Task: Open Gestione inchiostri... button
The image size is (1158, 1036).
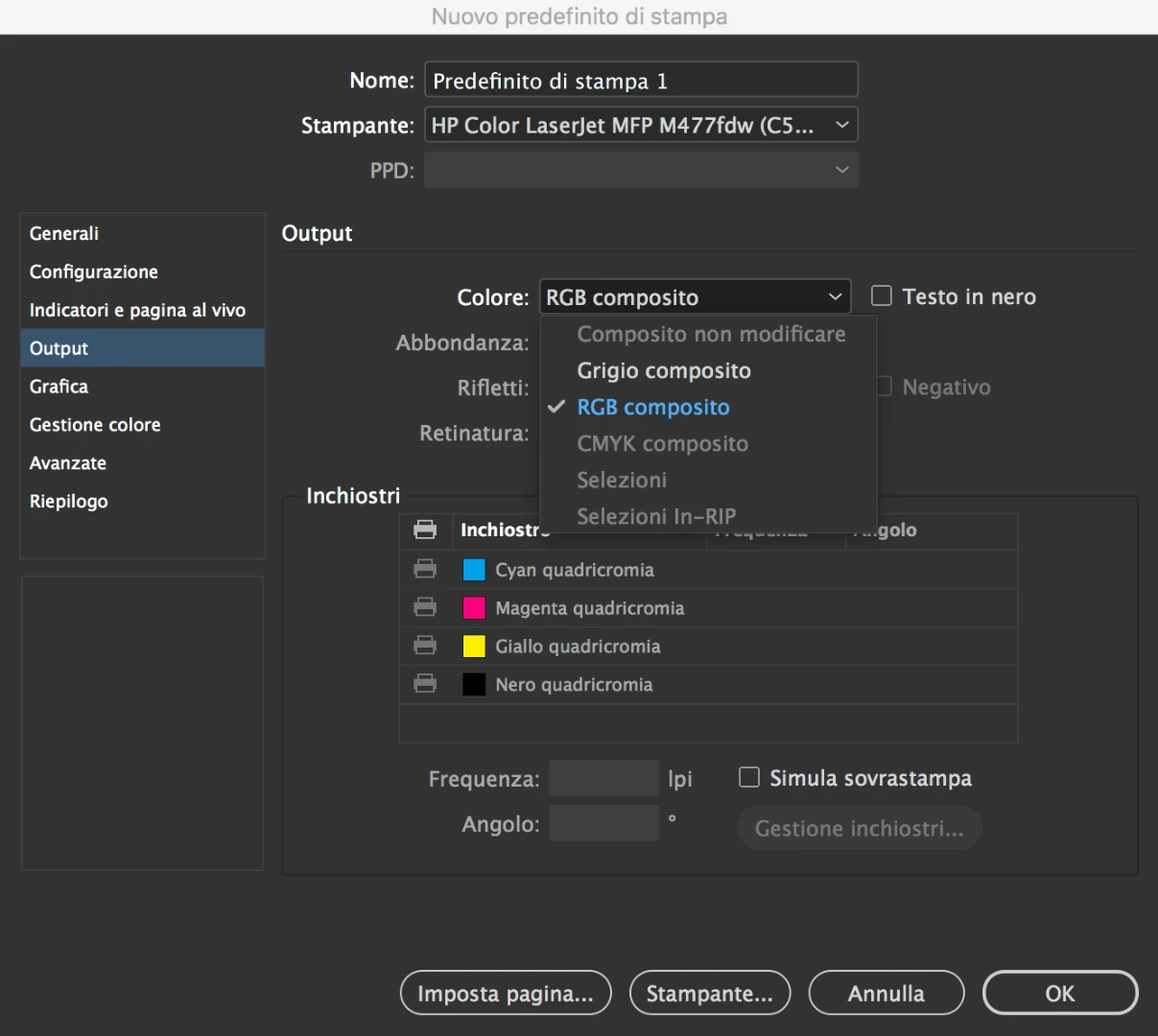Action: point(860,828)
